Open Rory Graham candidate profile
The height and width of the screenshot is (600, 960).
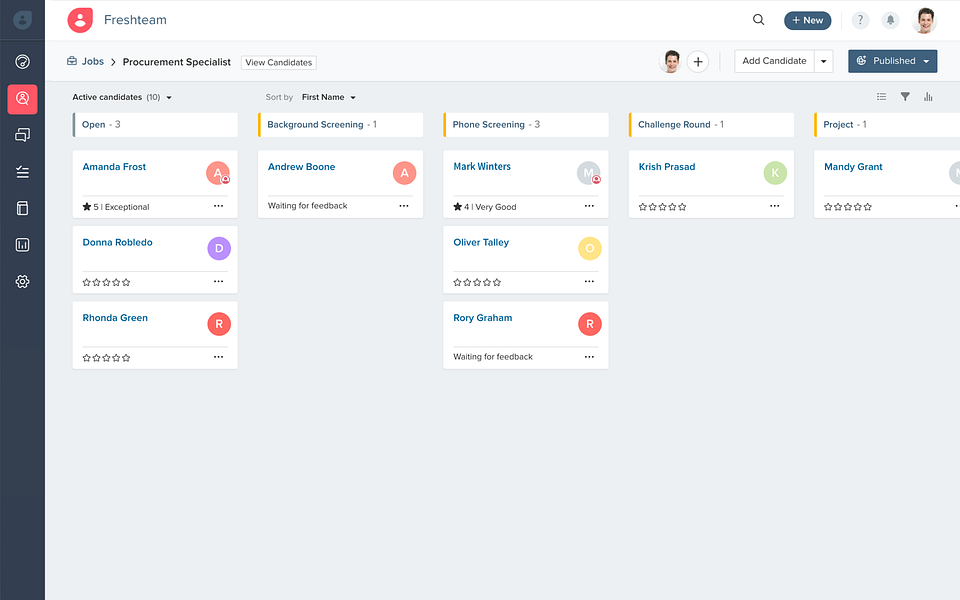[x=482, y=318]
